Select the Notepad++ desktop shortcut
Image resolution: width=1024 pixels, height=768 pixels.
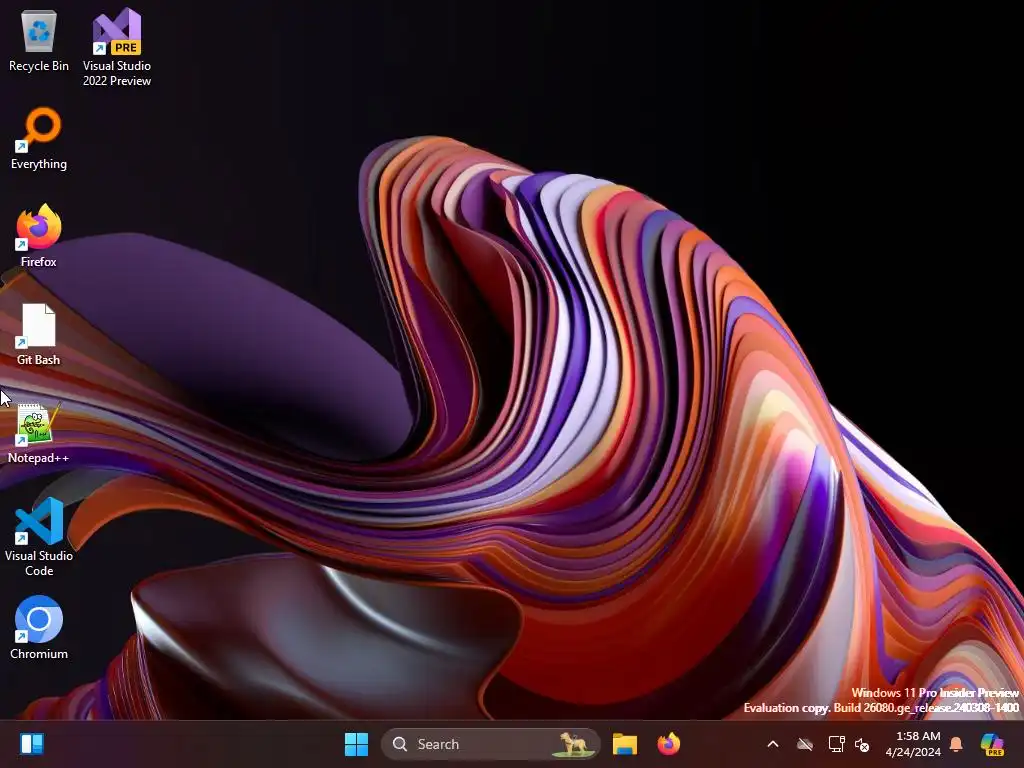(39, 433)
